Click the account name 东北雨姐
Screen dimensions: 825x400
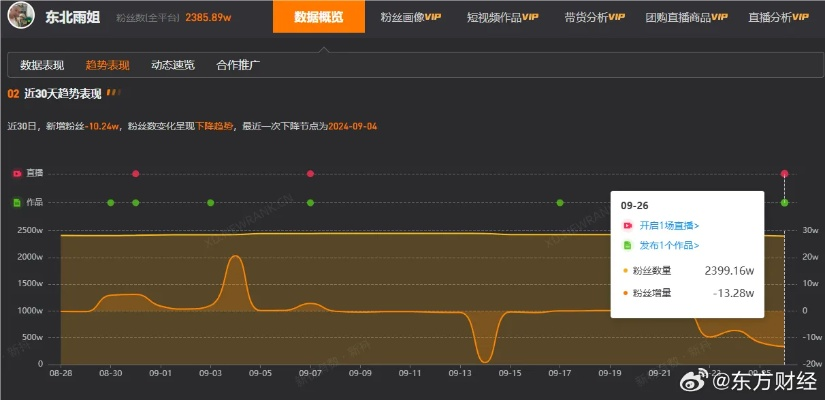pos(73,17)
